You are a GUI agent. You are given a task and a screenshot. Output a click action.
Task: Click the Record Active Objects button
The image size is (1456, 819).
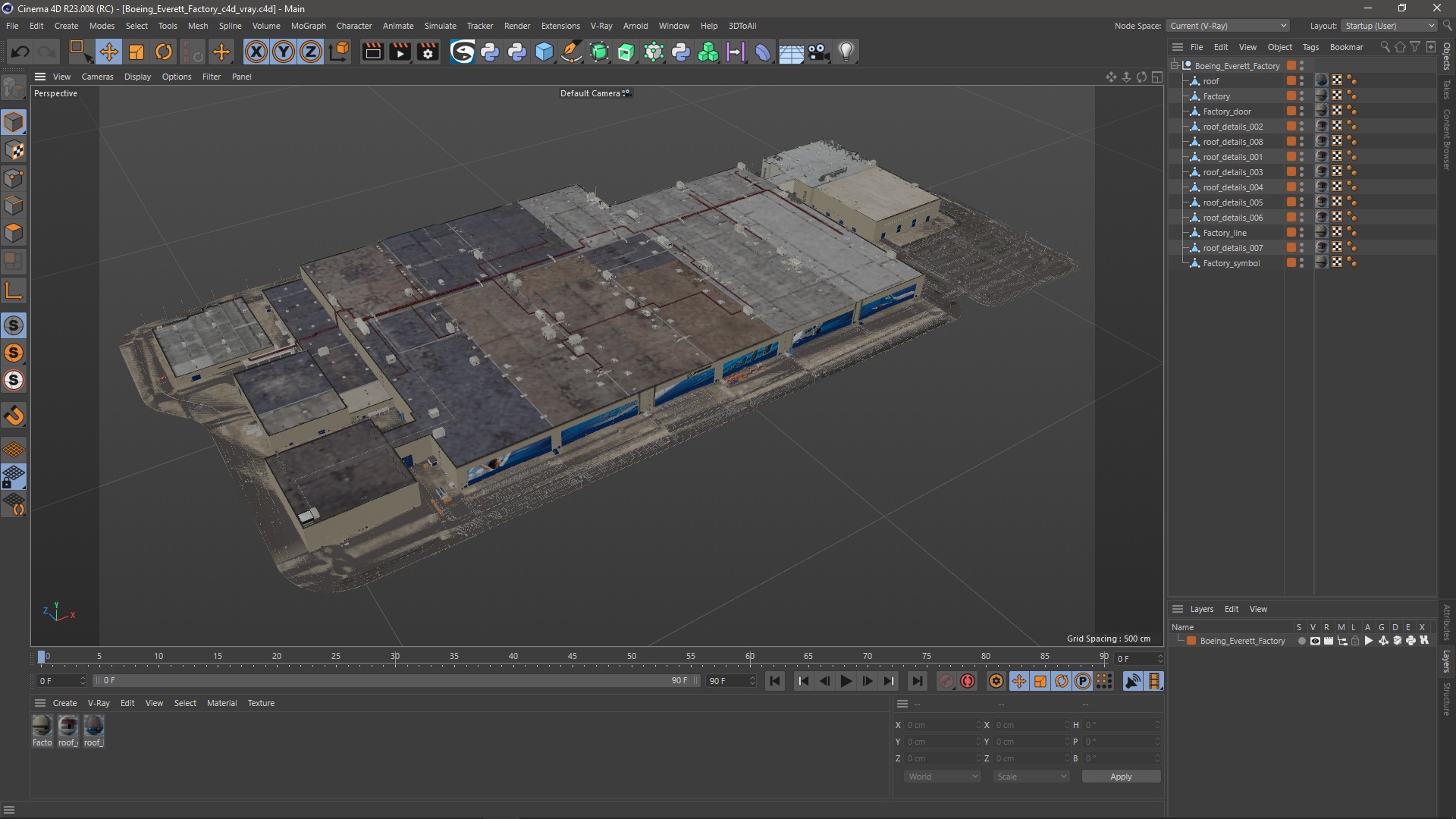pos(946,681)
